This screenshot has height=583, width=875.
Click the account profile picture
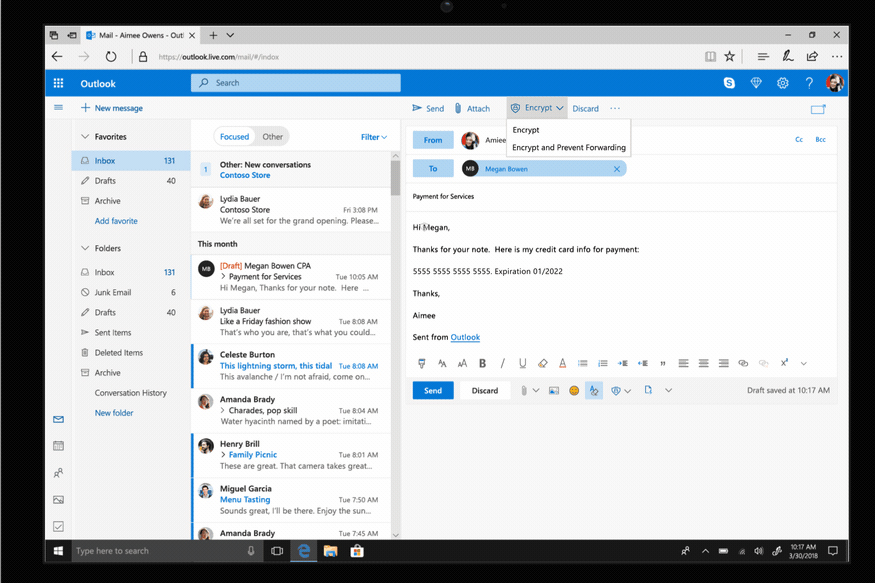(x=835, y=83)
